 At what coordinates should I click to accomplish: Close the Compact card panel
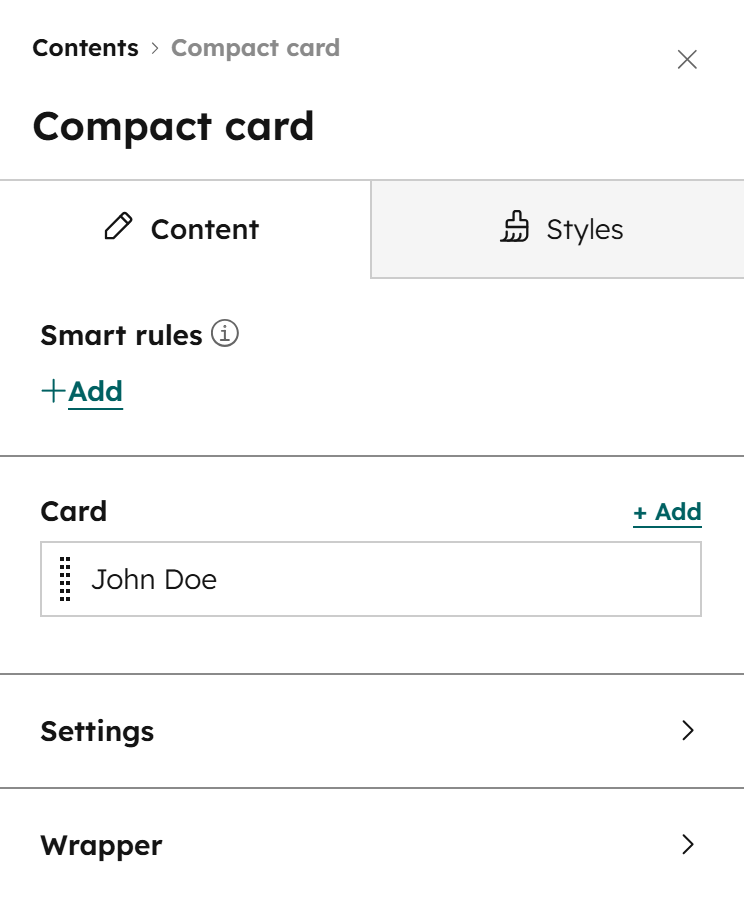(x=687, y=60)
